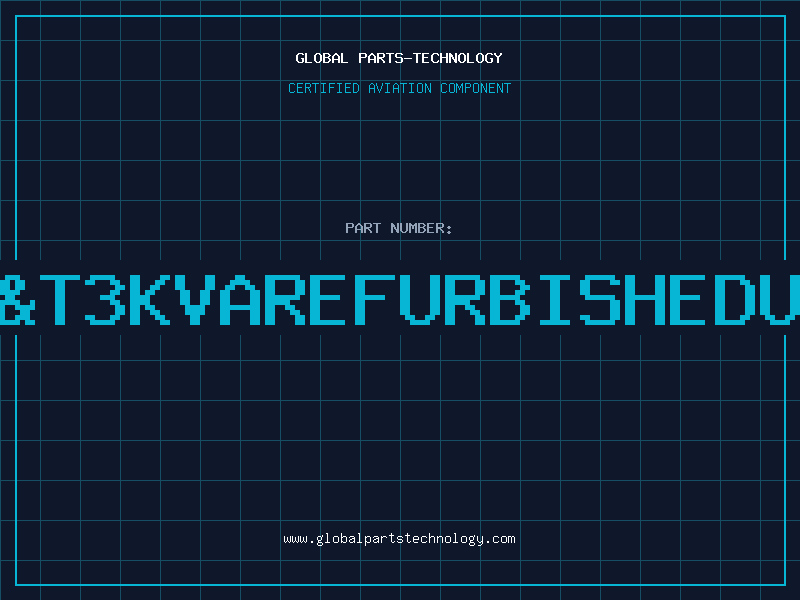Click the GLOBAL PARTS-TECHNOLOGY heading
The image size is (800, 600).
click(x=399, y=58)
